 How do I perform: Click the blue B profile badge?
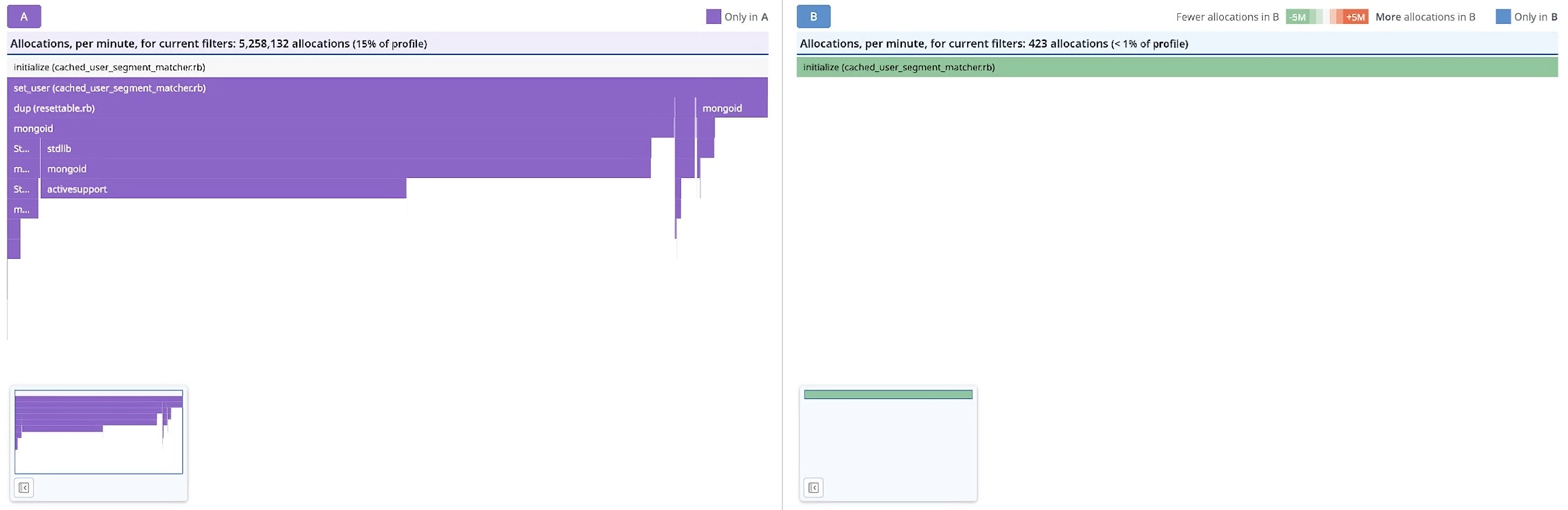(x=813, y=17)
